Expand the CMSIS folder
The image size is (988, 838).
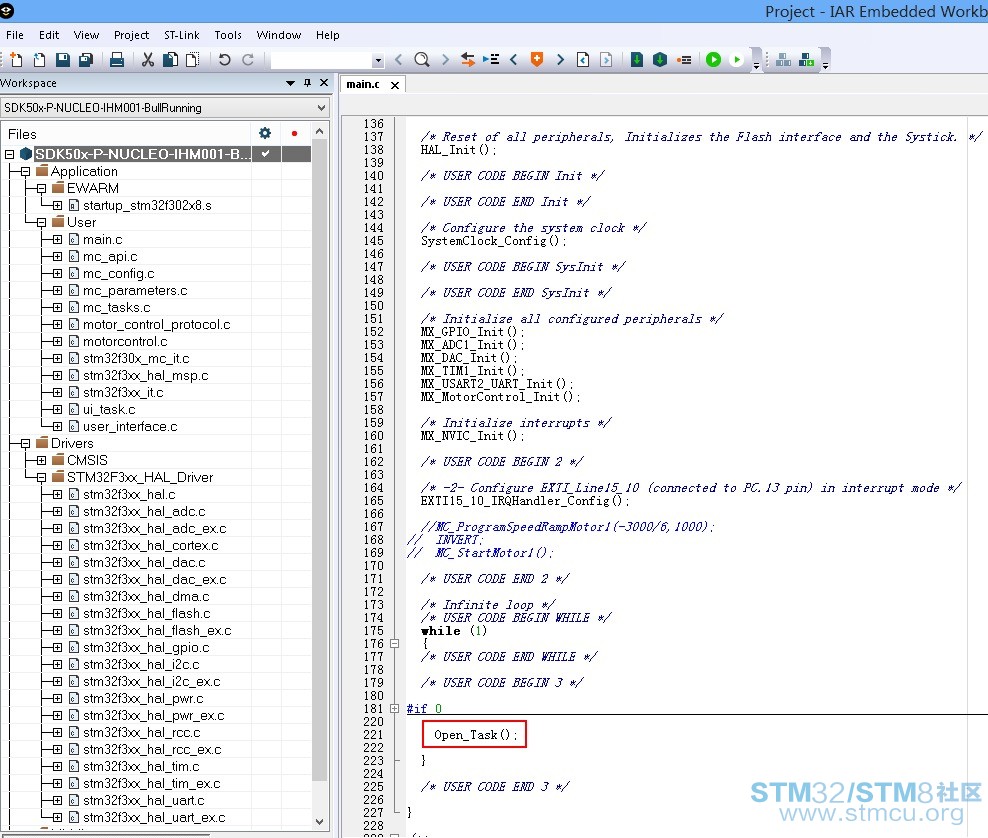[41, 461]
